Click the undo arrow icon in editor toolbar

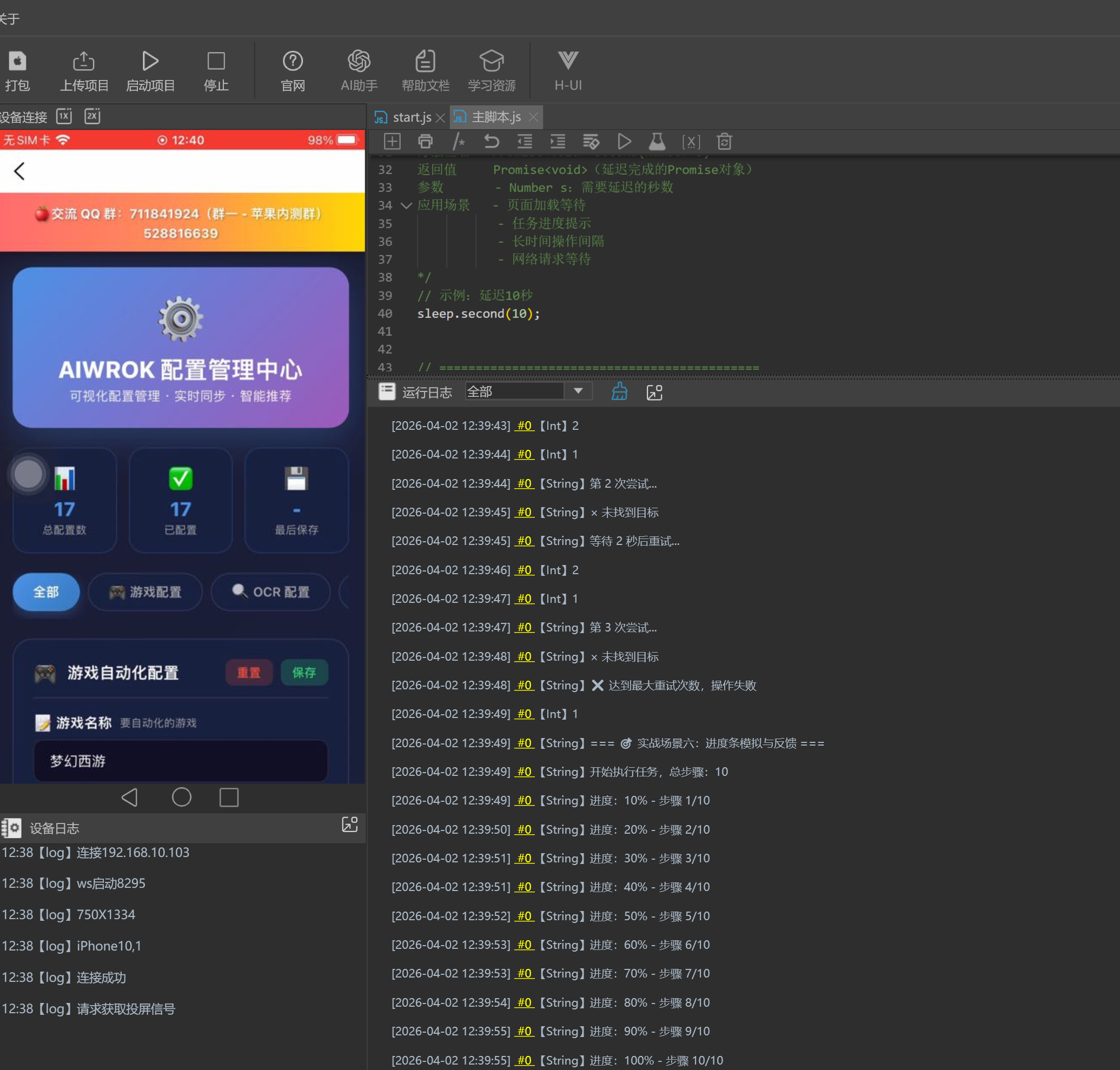coord(491,141)
